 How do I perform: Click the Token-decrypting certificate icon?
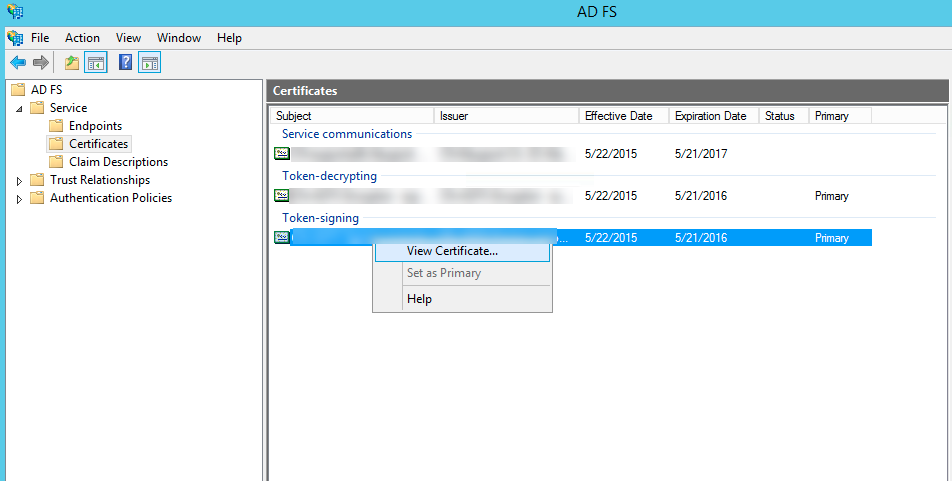tap(282, 196)
